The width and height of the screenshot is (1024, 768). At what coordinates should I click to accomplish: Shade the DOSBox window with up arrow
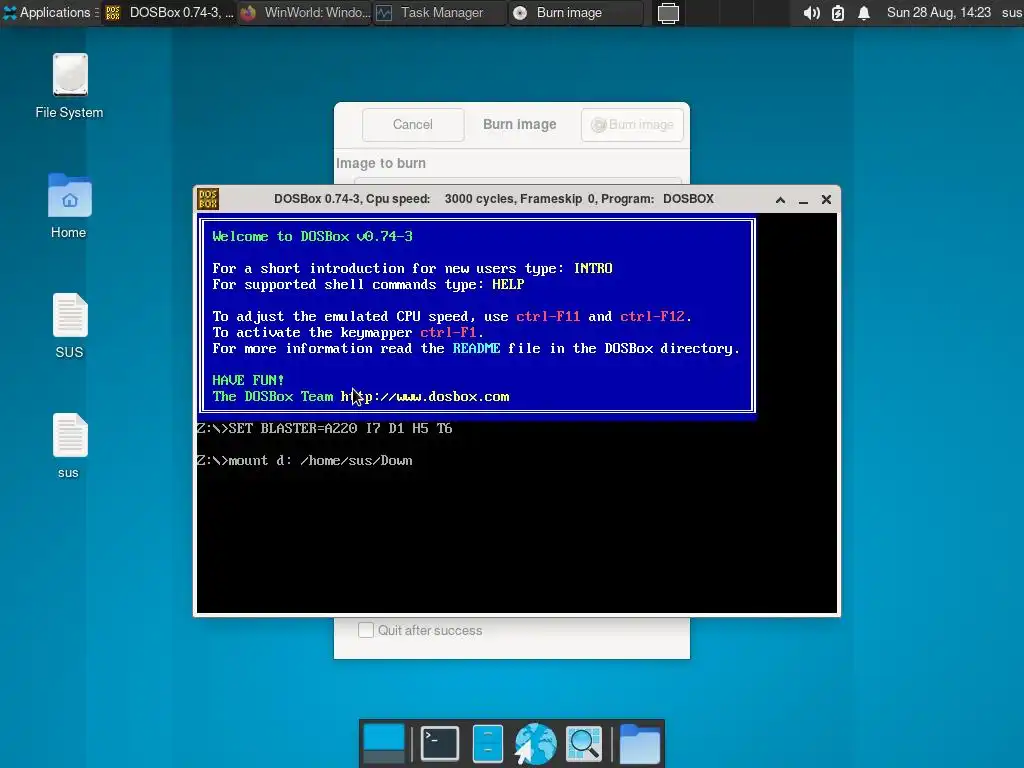pos(780,200)
